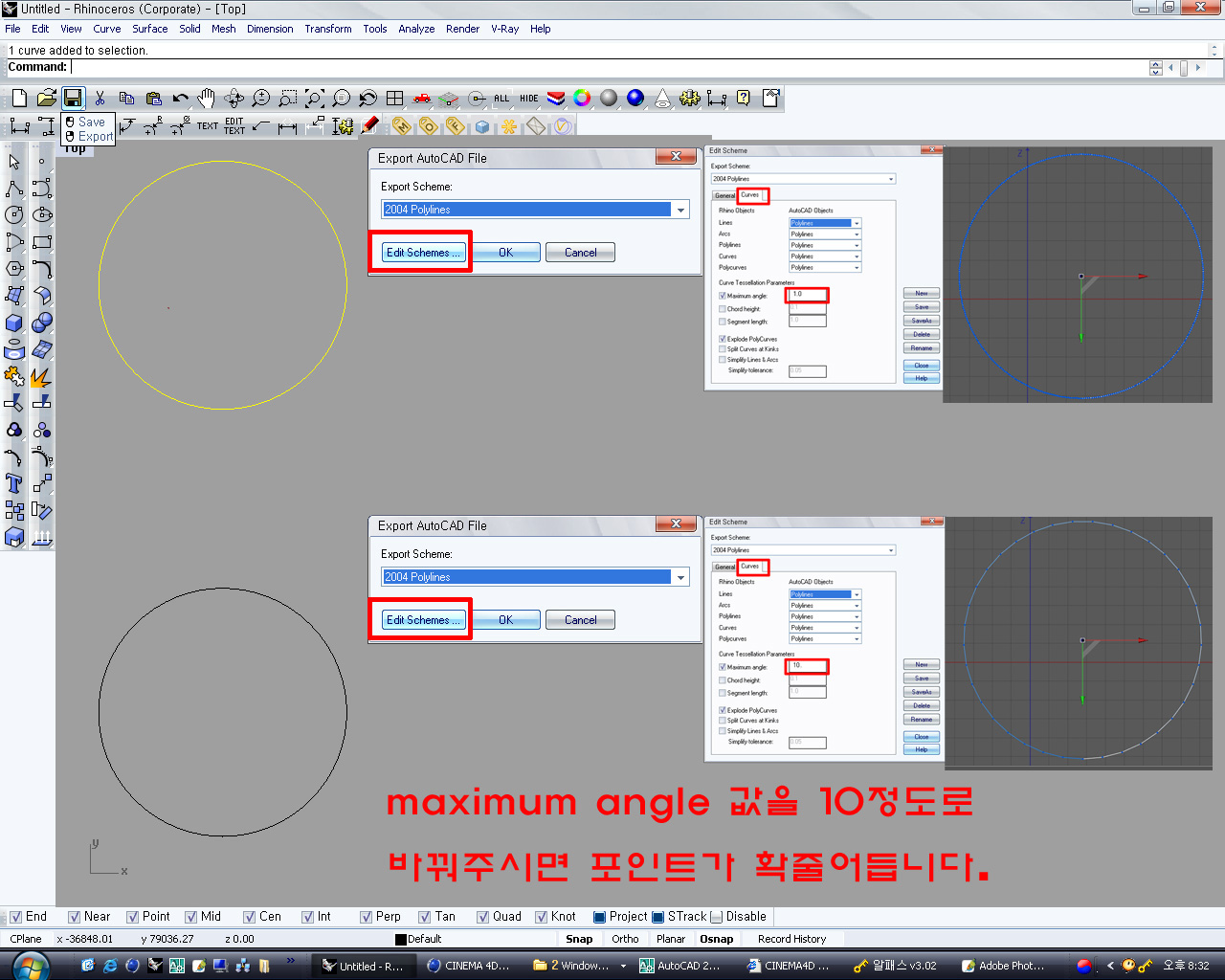Click the EDIT TEXT toolbar icon
The width and height of the screenshot is (1225, 980).
point(234,125)
